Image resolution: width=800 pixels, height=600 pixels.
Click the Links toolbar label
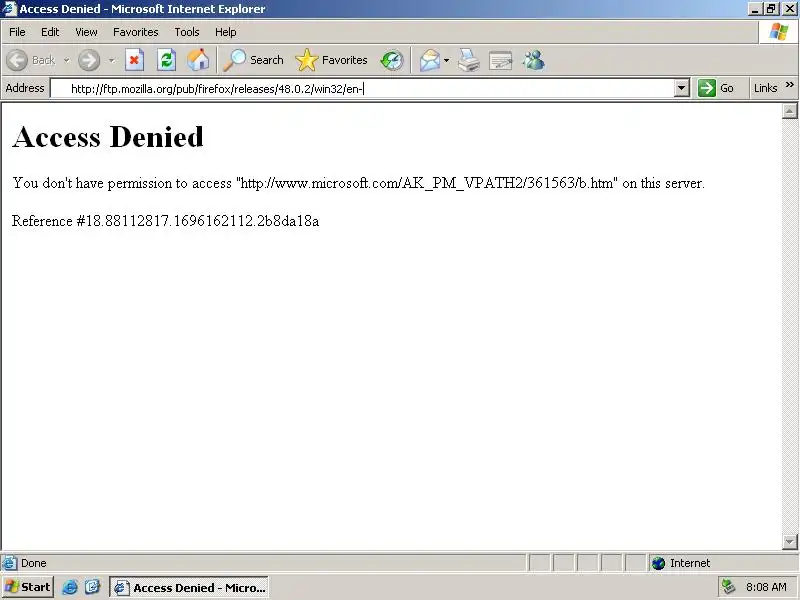tap(765, 88)
